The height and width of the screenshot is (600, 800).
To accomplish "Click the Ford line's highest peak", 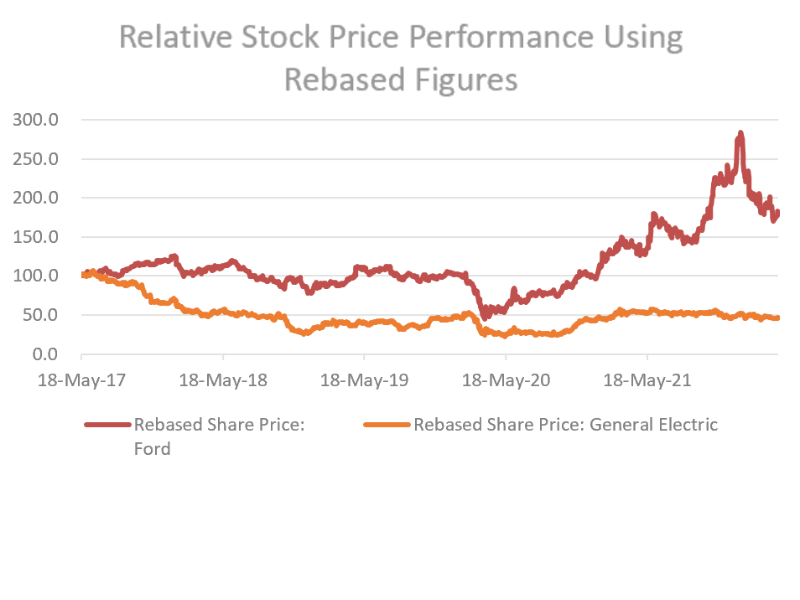I will (x=740, y=134).
